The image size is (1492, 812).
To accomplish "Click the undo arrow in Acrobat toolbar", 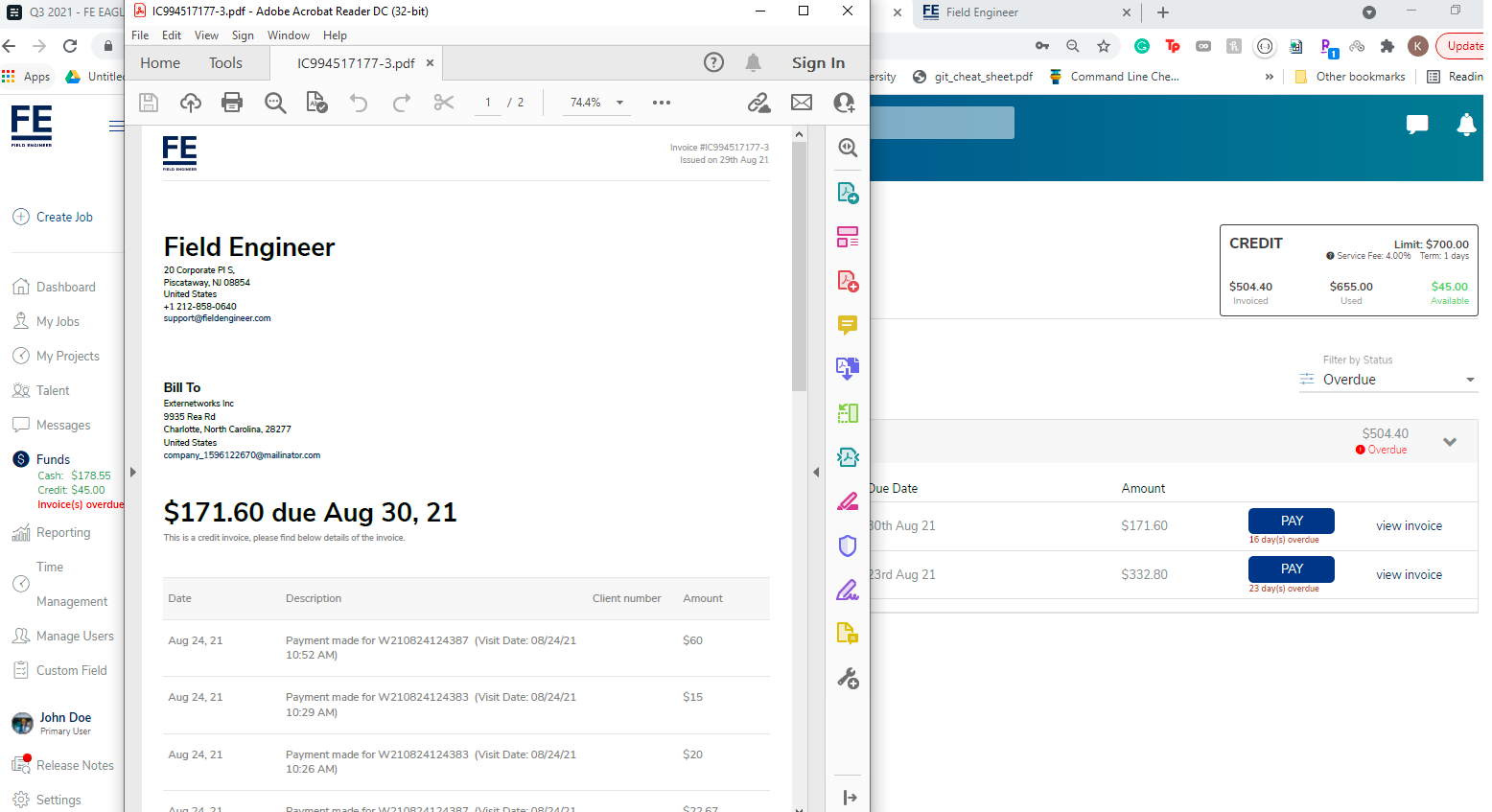I will (x=359, y=103).
